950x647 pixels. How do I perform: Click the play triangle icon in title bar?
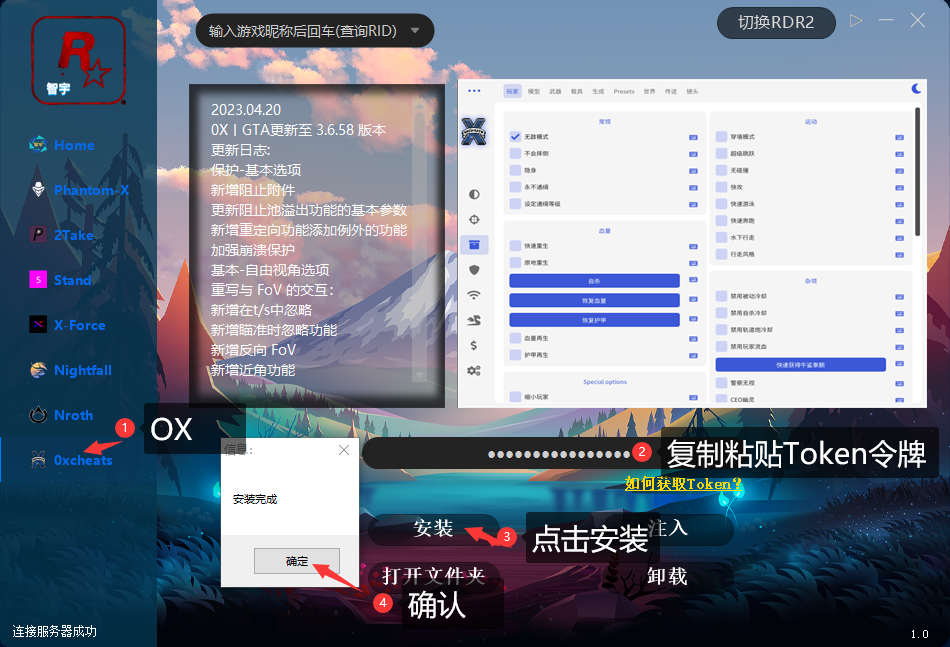tap(855, 21)
